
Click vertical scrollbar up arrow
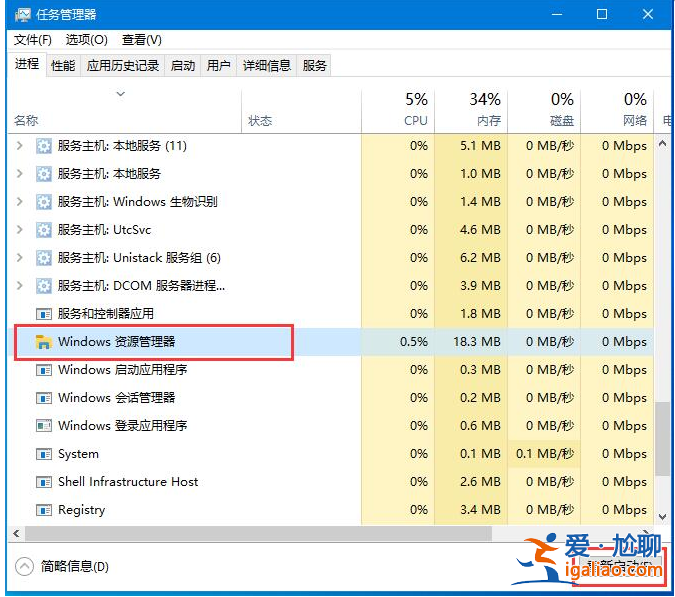coord(662,144)
